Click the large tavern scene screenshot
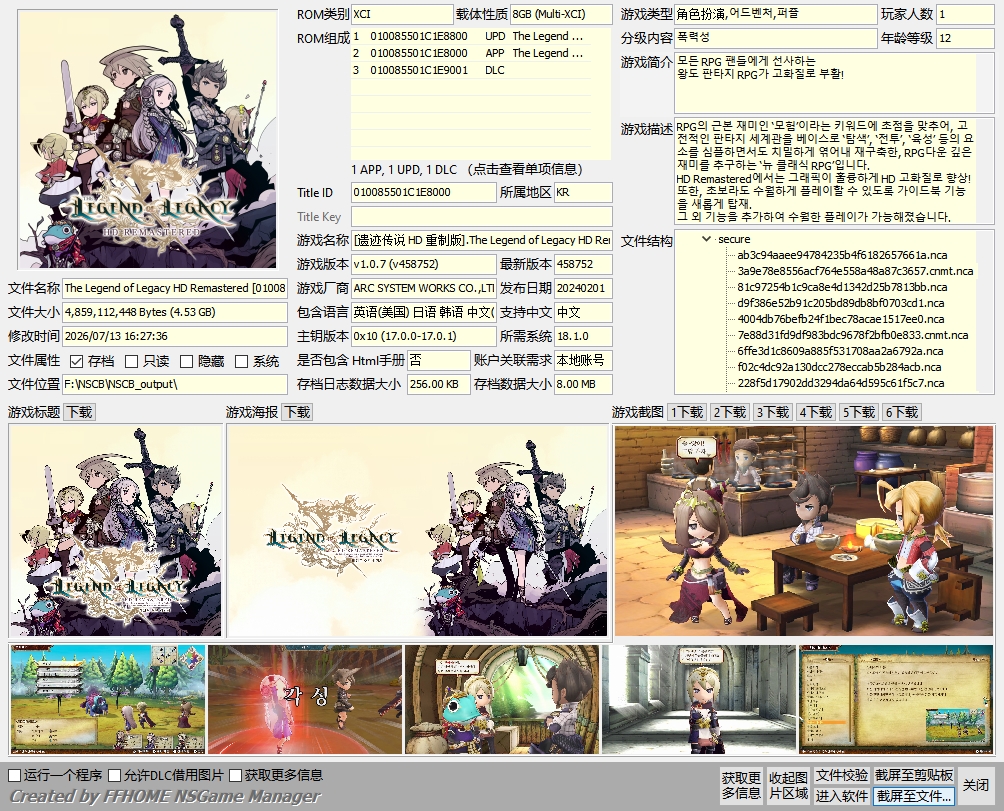 pos(804,531)
